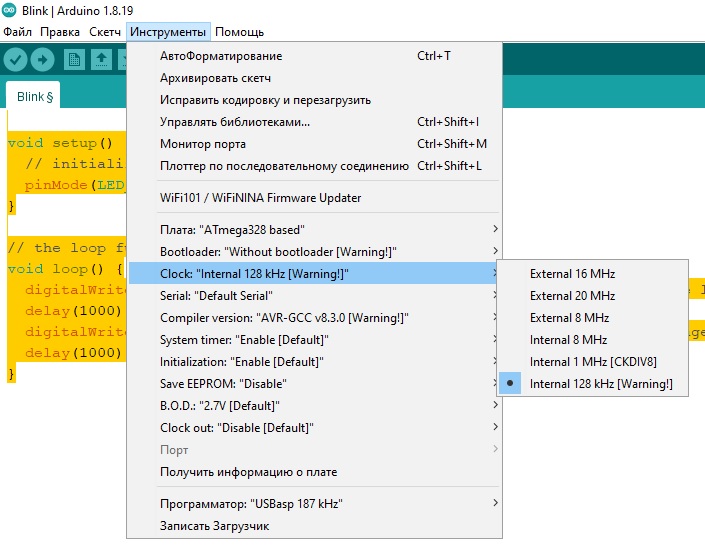
Task: Click the Open sketch toolbar icon
Action: click(102, 59)
